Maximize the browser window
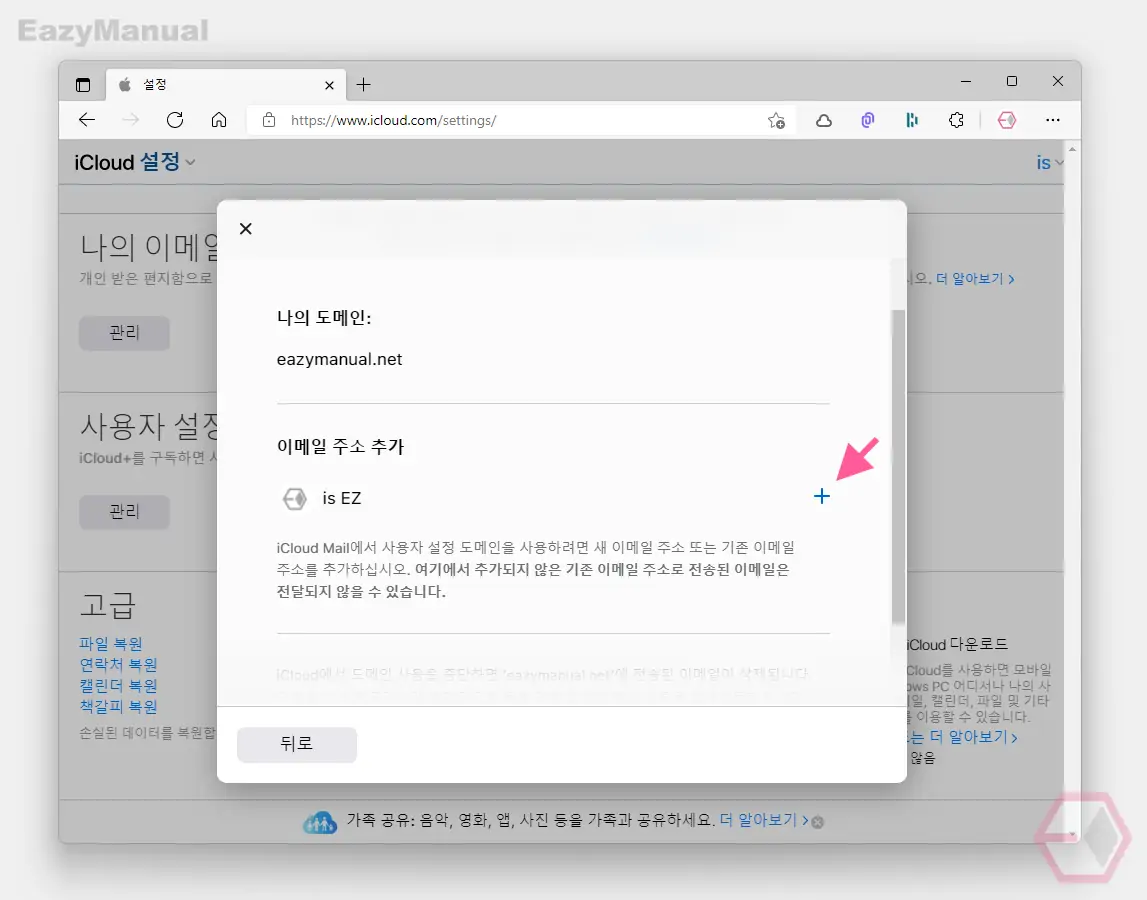This screenshot has width=1147, height=900. [1012, 81]
